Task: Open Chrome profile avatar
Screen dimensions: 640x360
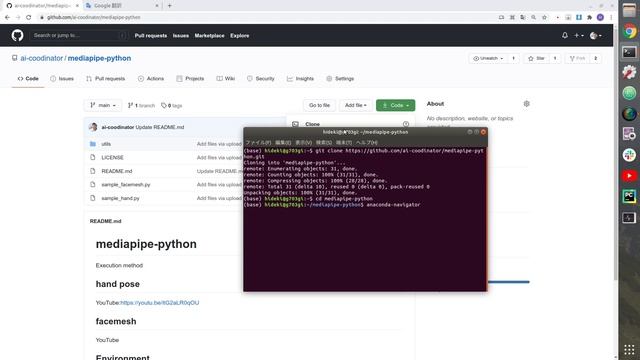Action: pos(600,17)
